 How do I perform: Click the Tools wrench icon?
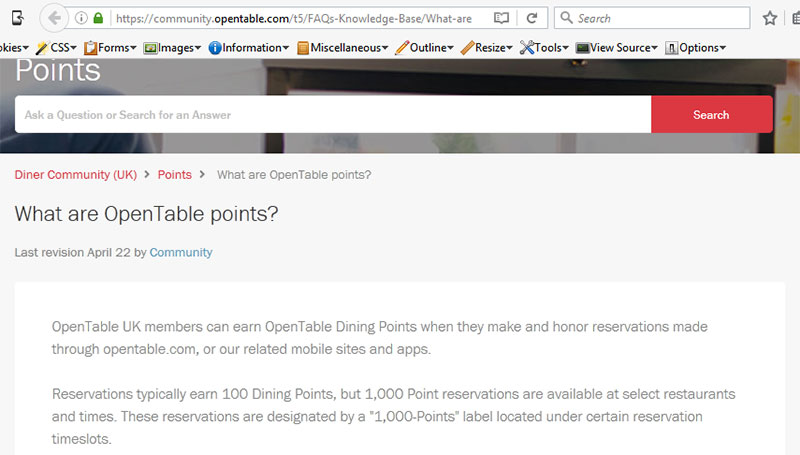tap(527, 48)
